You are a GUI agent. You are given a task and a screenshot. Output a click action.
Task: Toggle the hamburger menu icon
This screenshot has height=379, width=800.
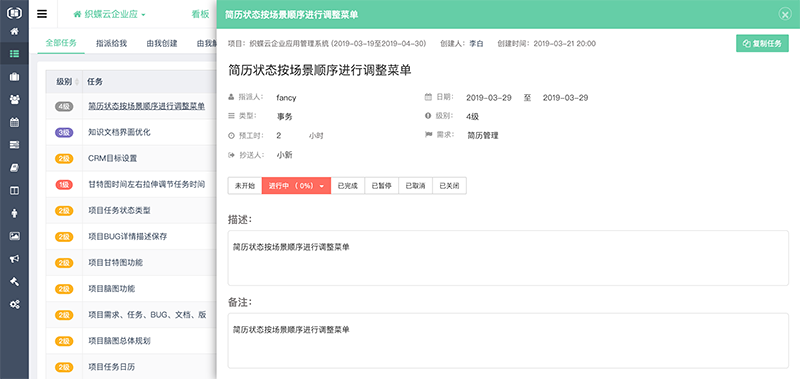tap(42, 14)
